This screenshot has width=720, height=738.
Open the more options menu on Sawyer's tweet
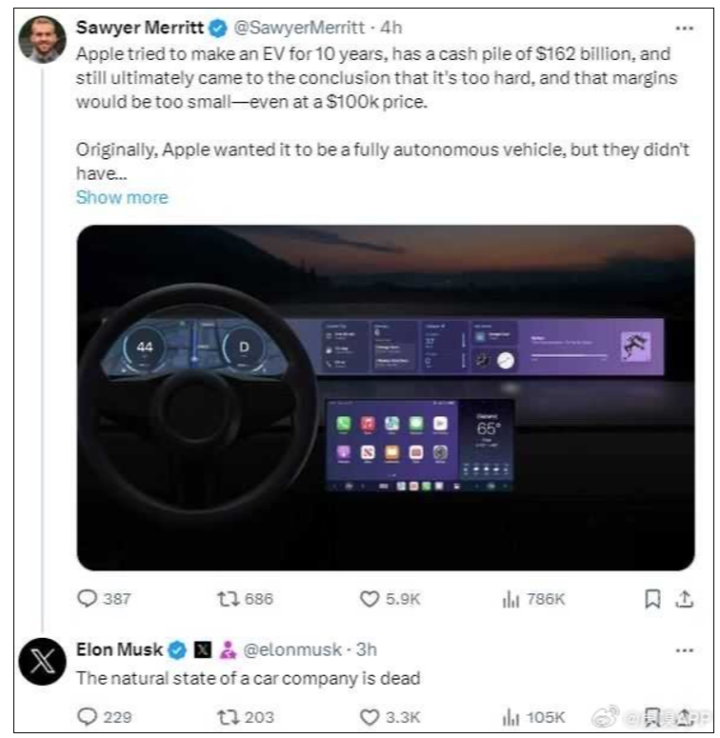pos(684,28)
